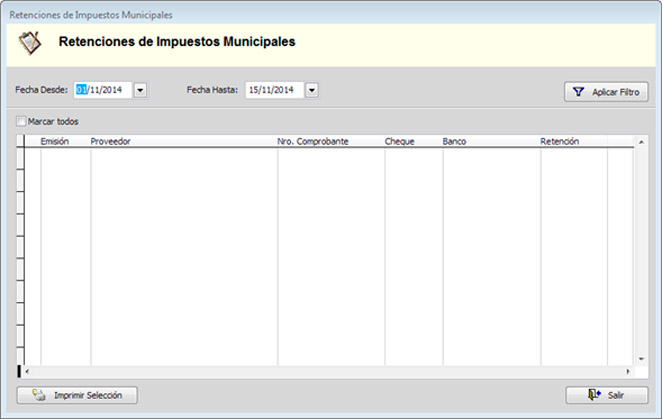663x419 pixels.
Task: Click the printer icon on Imprimir Selección
Action: pyautogui.click(x=39, y=395)
